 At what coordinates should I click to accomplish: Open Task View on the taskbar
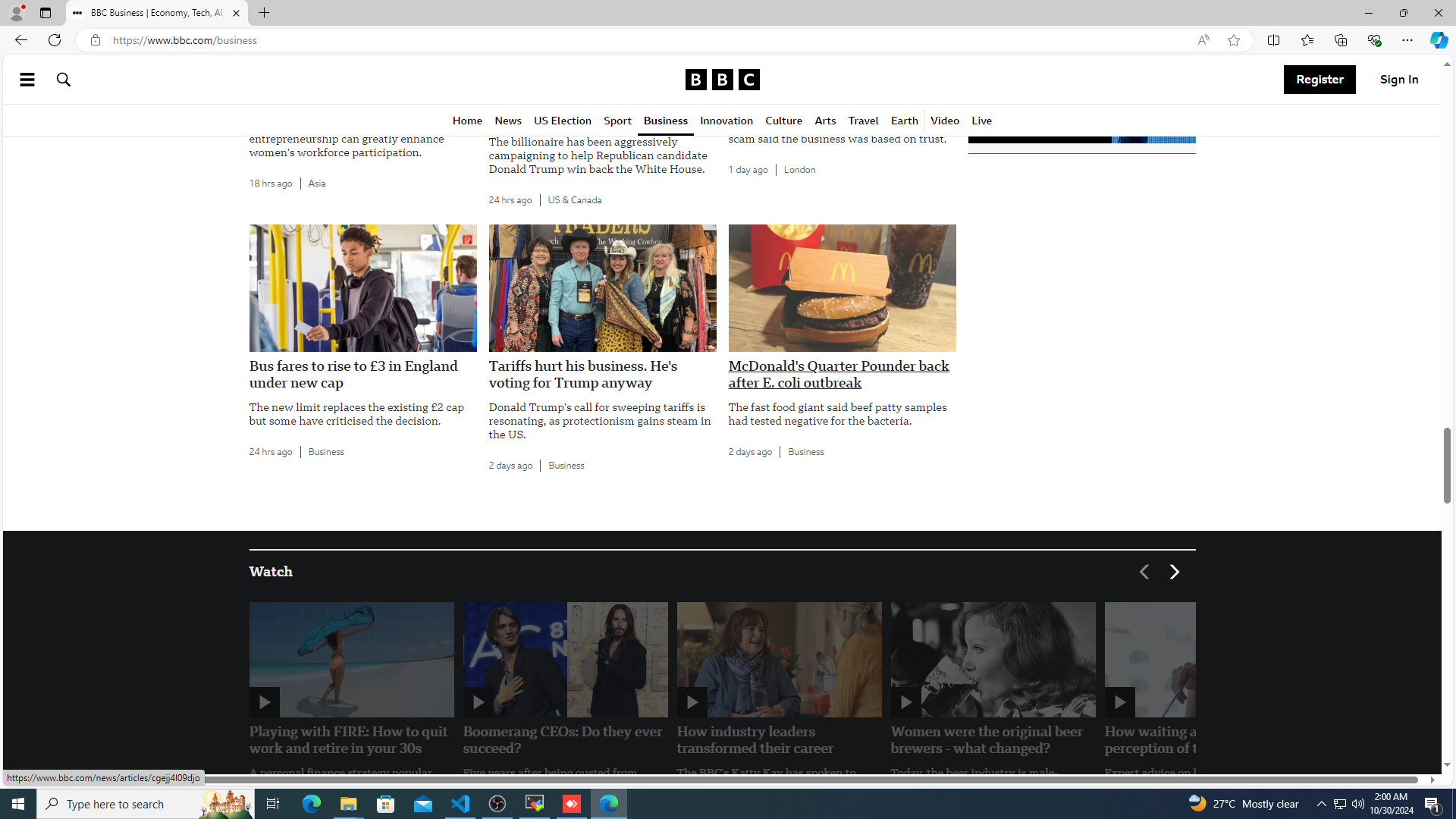273,804
